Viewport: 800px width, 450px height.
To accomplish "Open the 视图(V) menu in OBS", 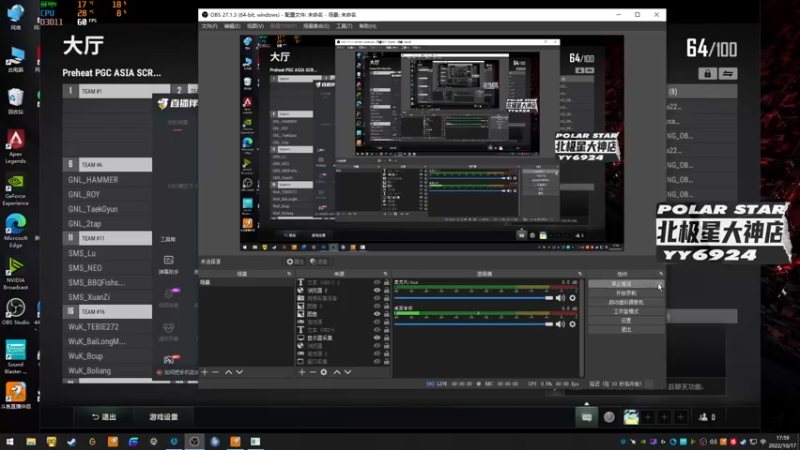I will click(255, 26).
